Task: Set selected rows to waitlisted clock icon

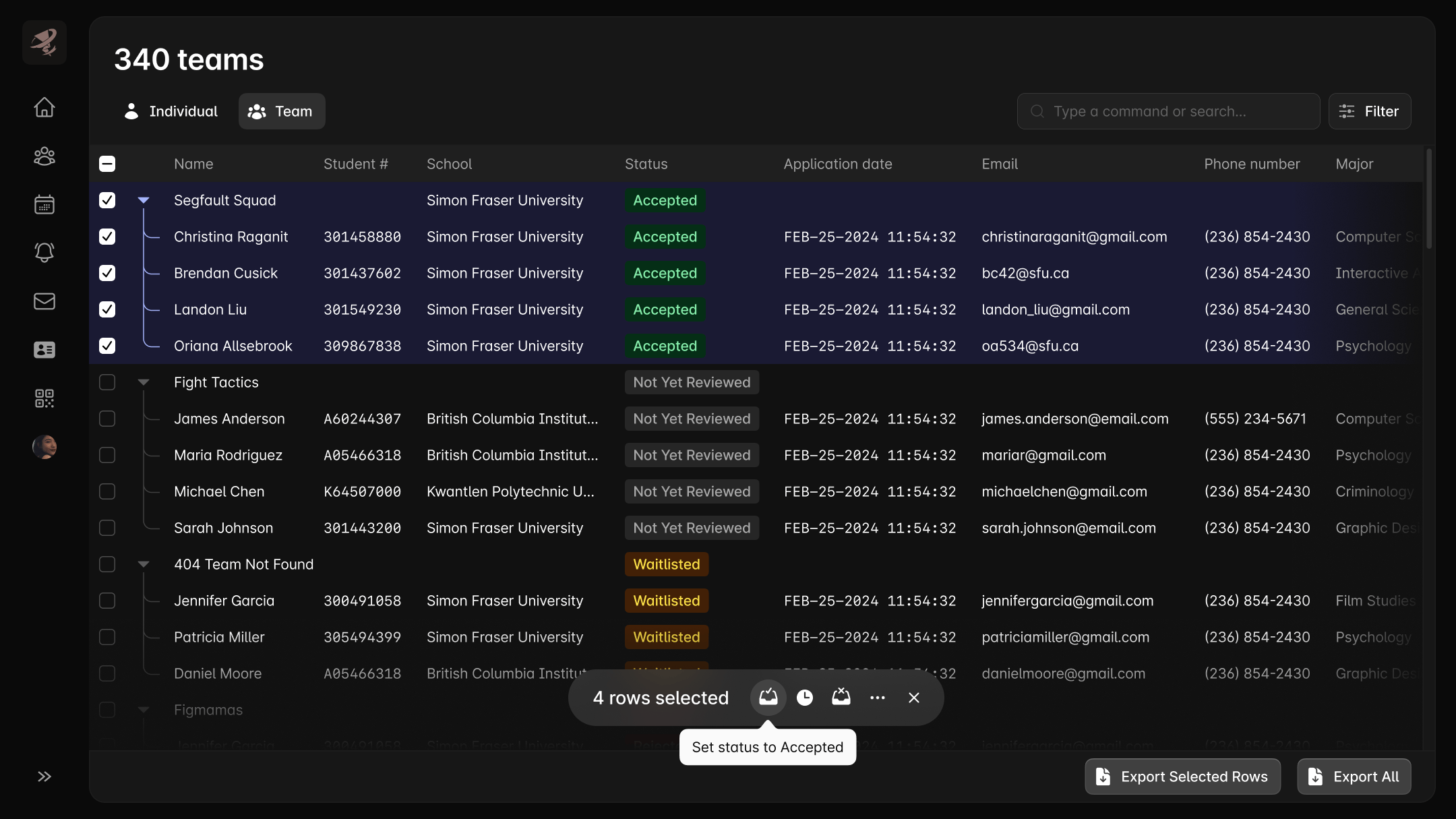Action: pos(805,698)
